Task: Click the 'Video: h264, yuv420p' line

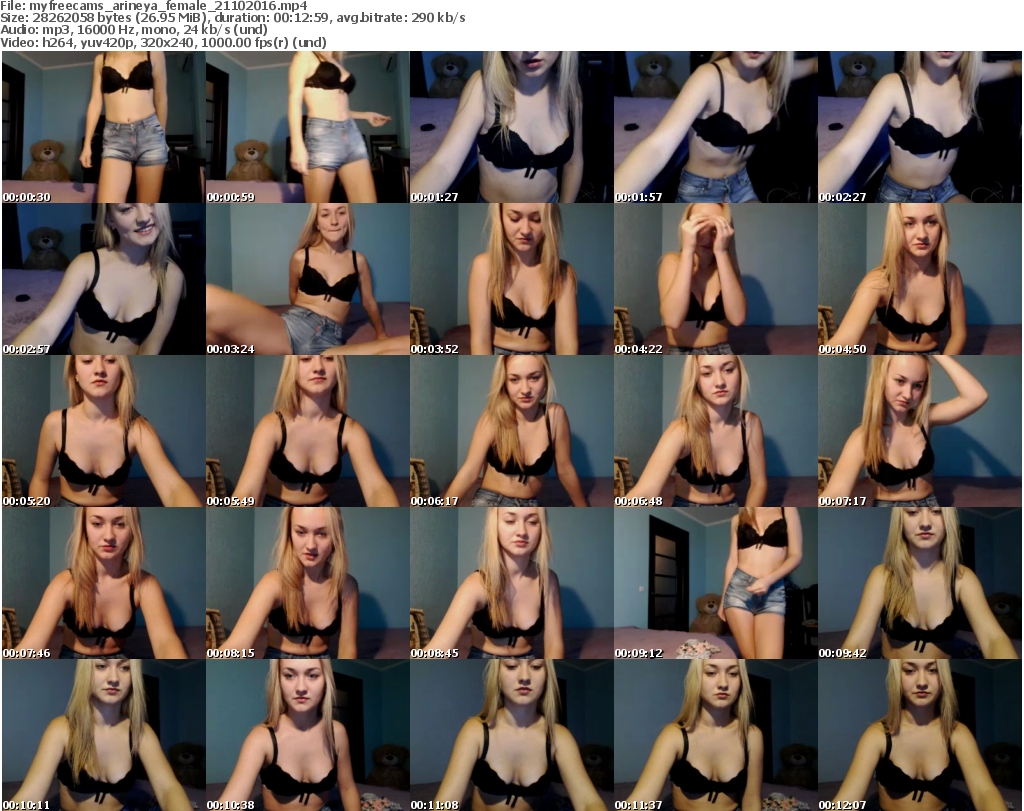Action: [x=163, y=42]
